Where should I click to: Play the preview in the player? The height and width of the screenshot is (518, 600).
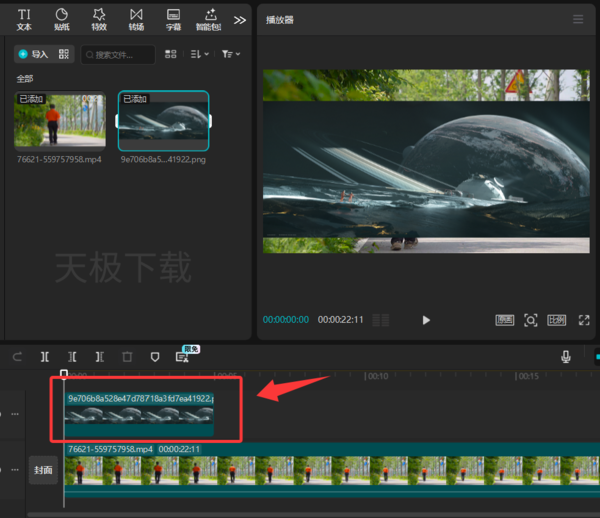point(426,320)
